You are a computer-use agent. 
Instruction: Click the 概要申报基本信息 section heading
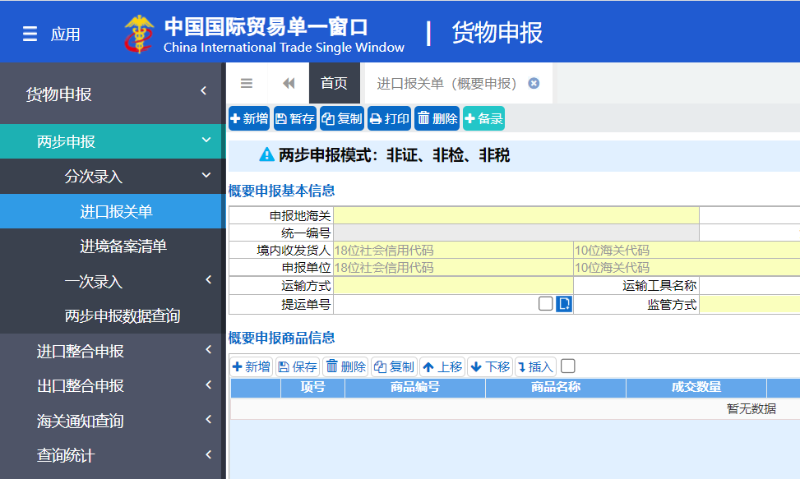coord(282,191)
